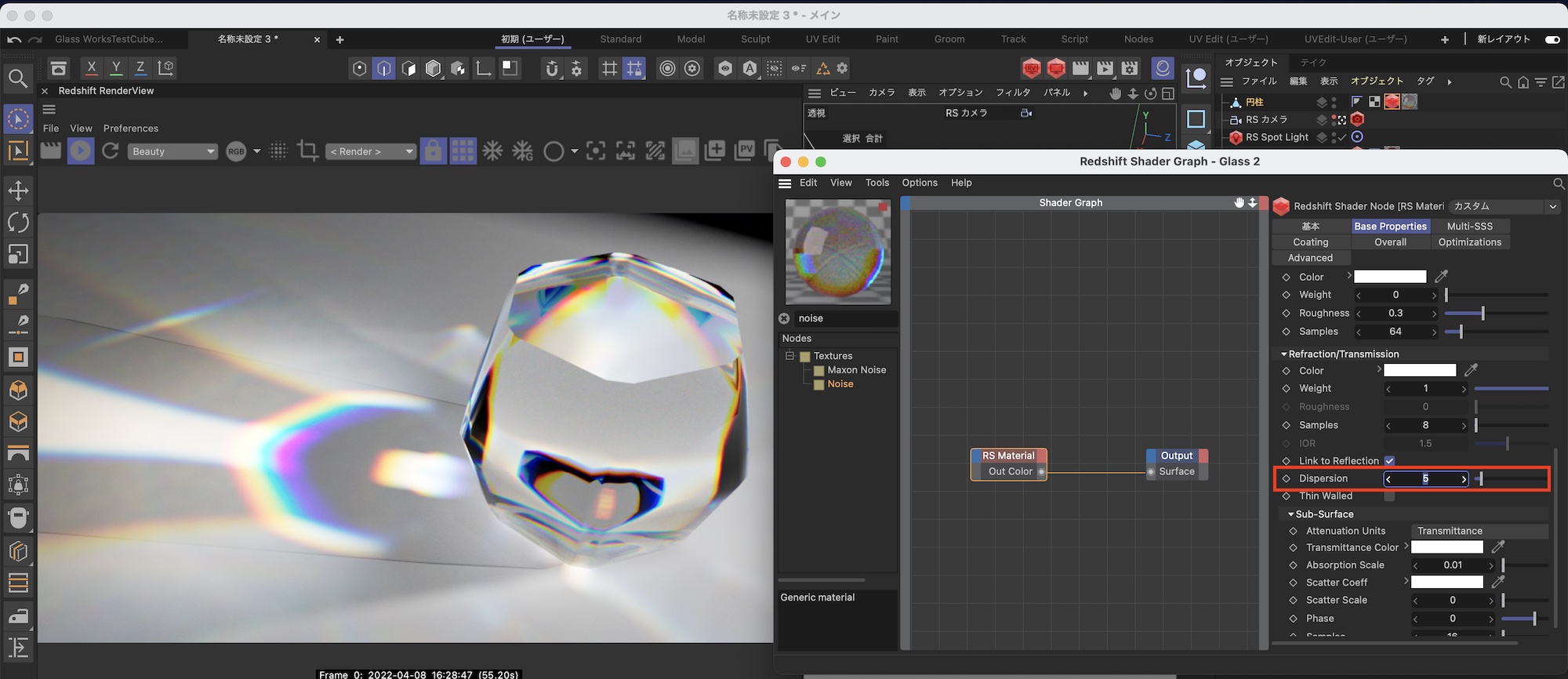Image resolution: width=1568 pixels, height=679 pixels.
Task: Click the search magnifier icon at top left
Action: click(x=17, y=78)
